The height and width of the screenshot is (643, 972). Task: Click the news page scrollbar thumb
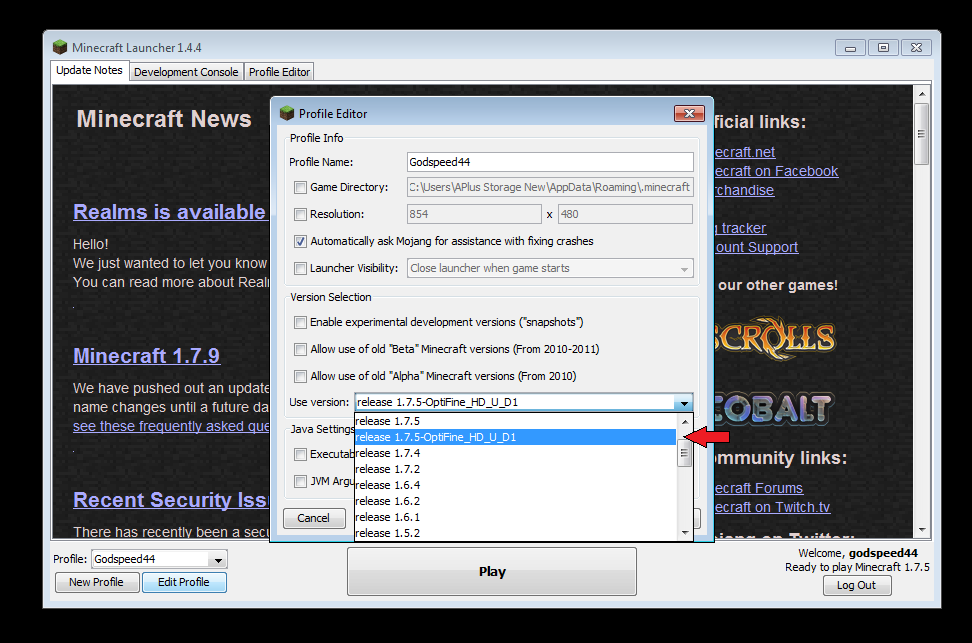922,133
